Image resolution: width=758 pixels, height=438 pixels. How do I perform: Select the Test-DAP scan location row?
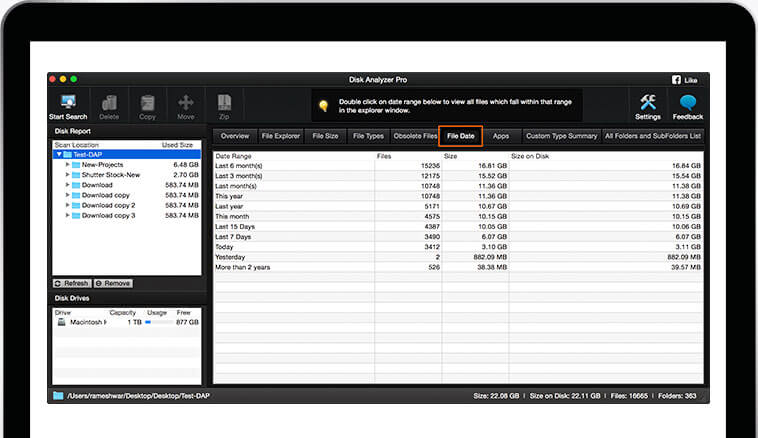click(127, 155)
